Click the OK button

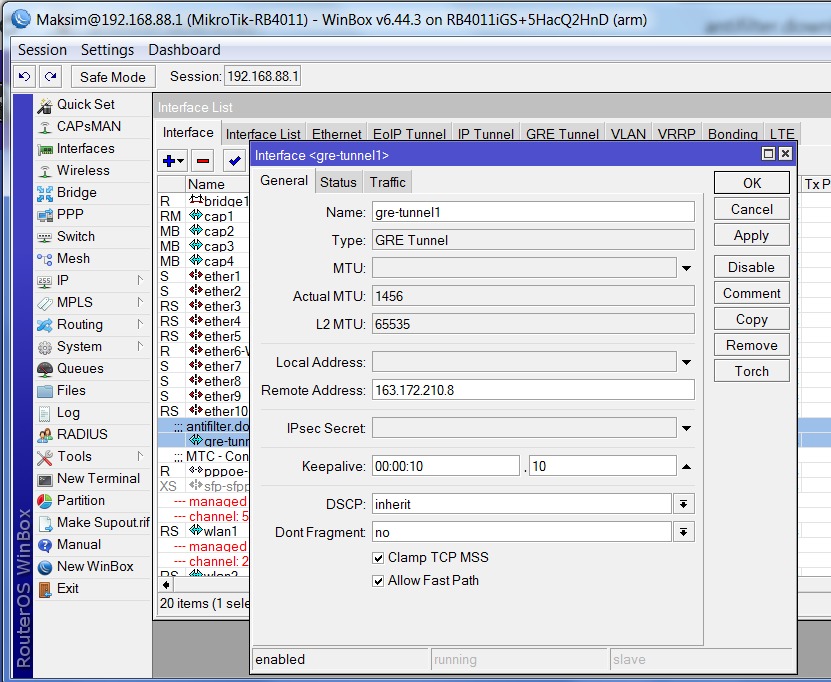pos(752,183)
